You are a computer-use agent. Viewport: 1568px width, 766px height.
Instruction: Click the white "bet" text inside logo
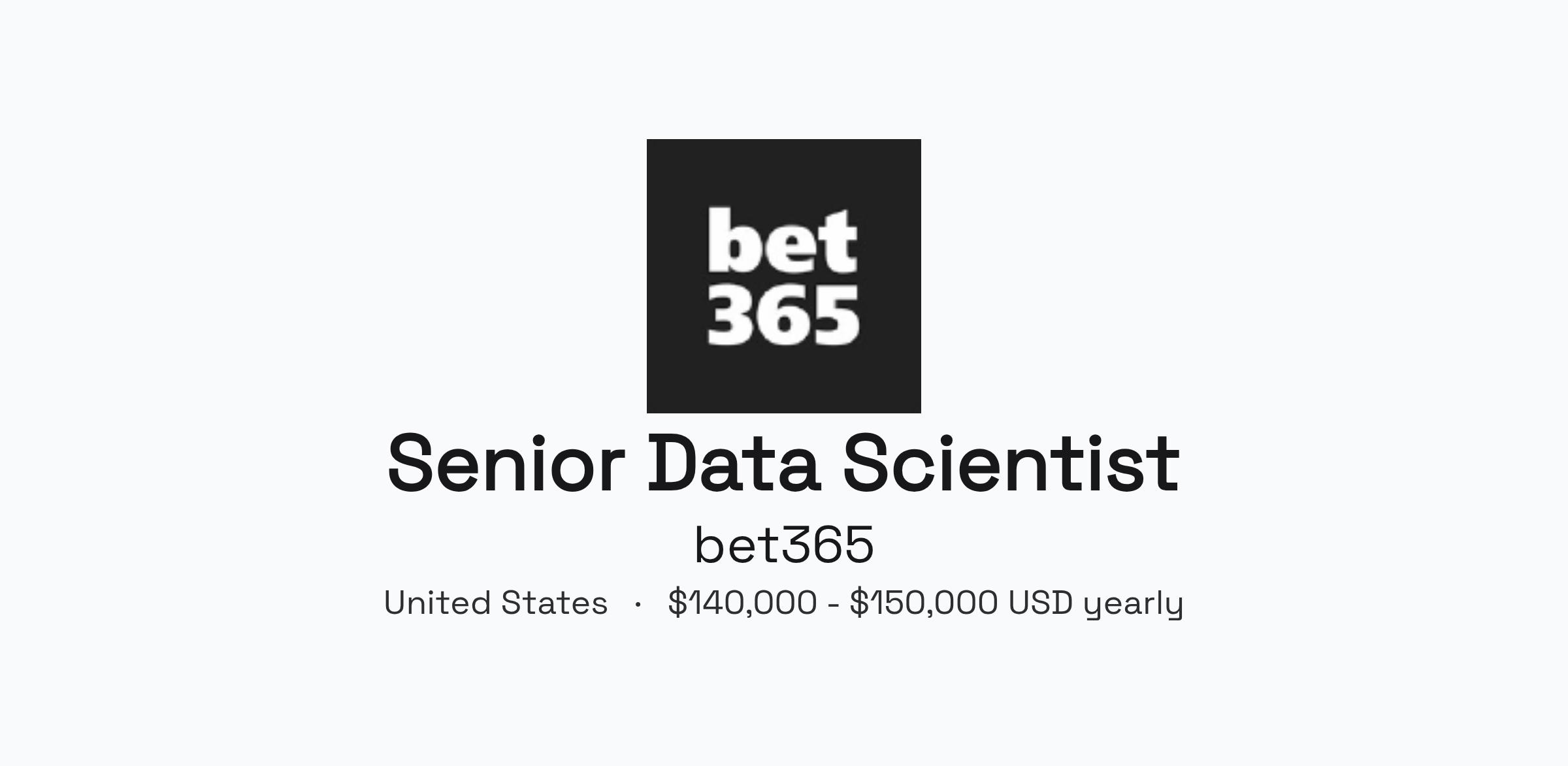783,240
